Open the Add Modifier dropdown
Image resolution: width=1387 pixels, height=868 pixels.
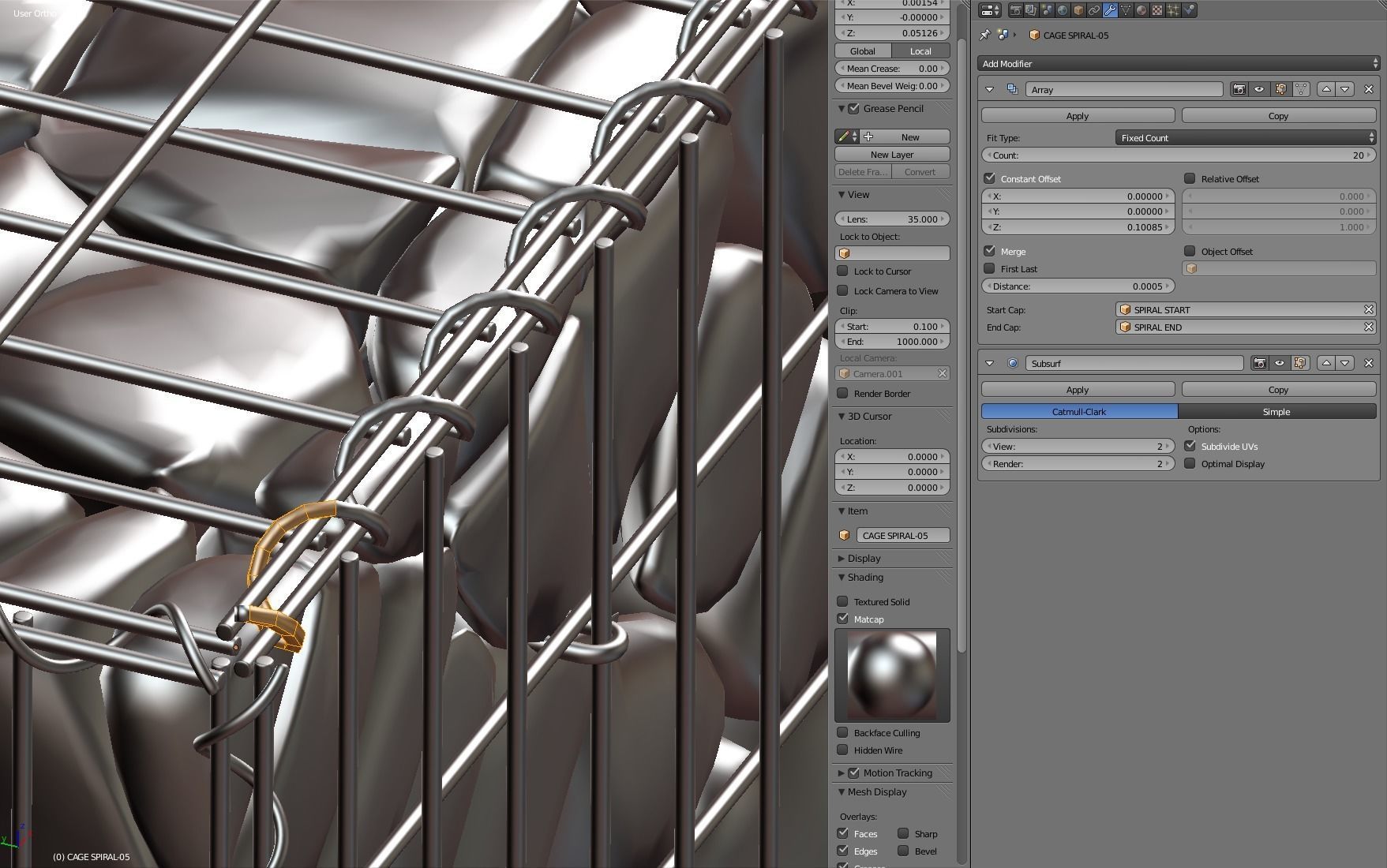tap(1178, 63)
